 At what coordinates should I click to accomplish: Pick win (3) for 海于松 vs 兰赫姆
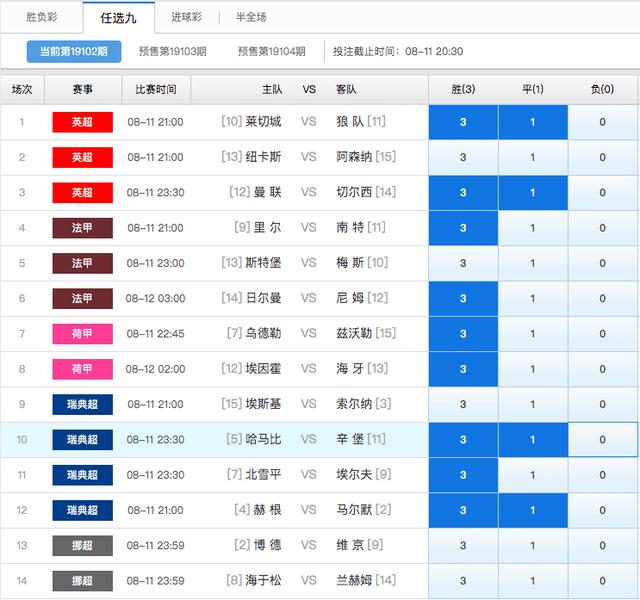coord(463,581)
